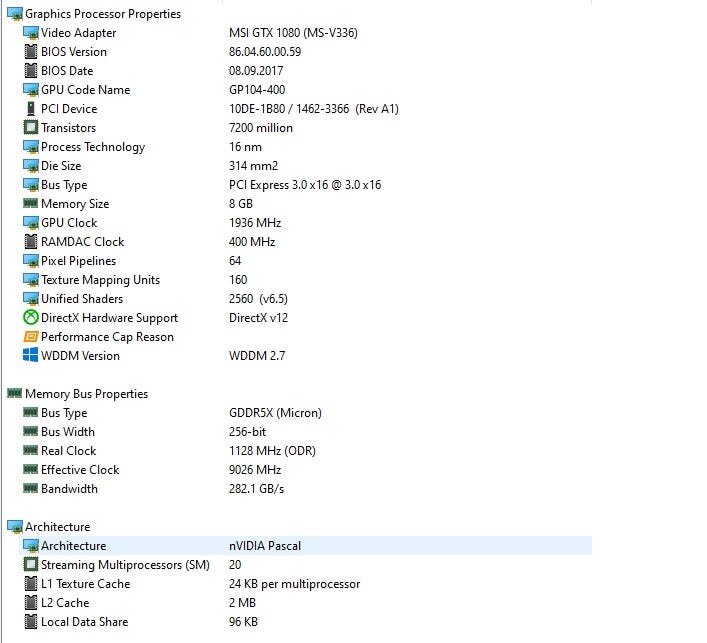Screen dimensions: 707x643
Task: Click the Bandwidth value 282.1 GB/s
Action: tap(257, 489)
